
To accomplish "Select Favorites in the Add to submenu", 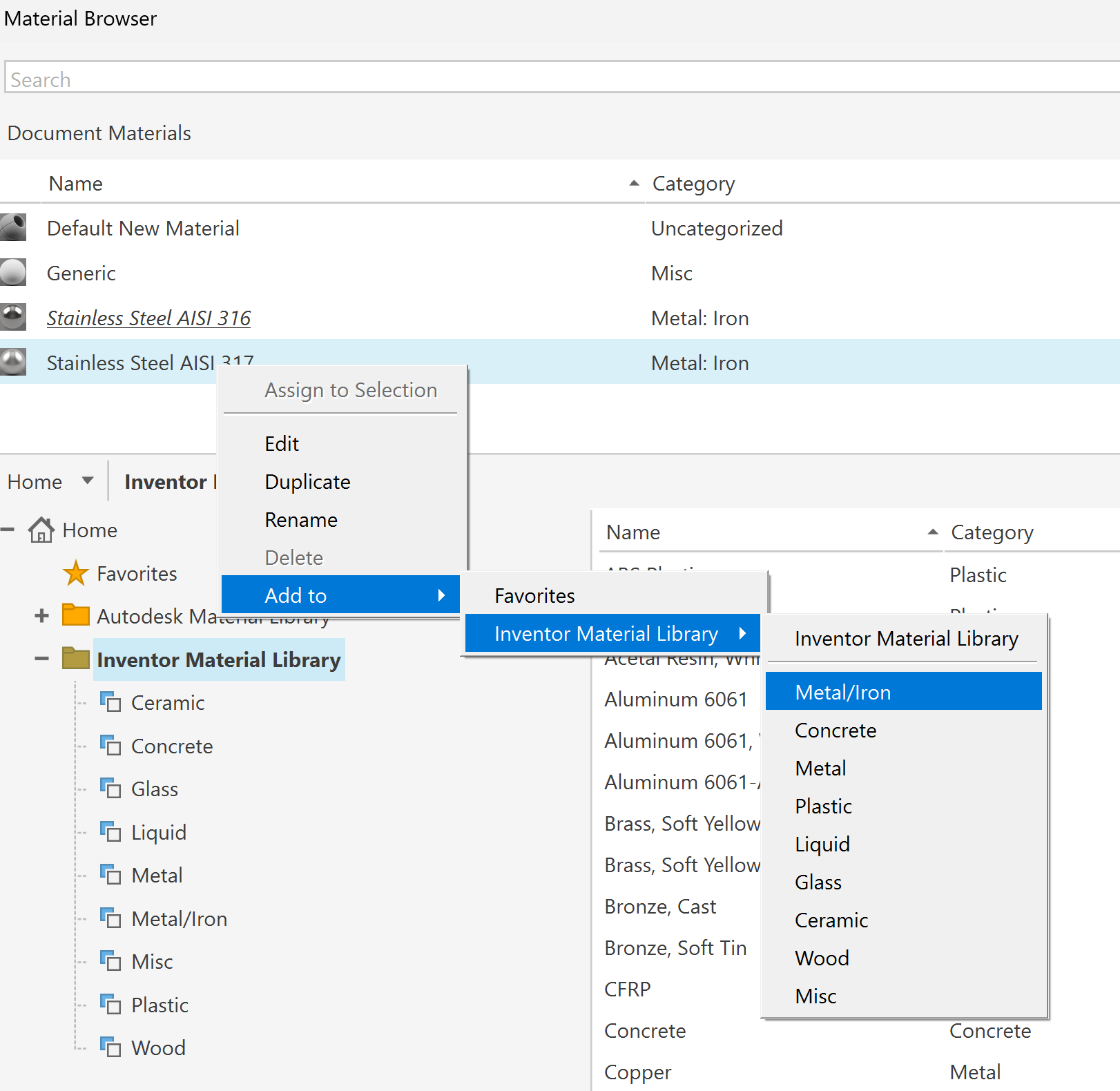I will point(613,595).
